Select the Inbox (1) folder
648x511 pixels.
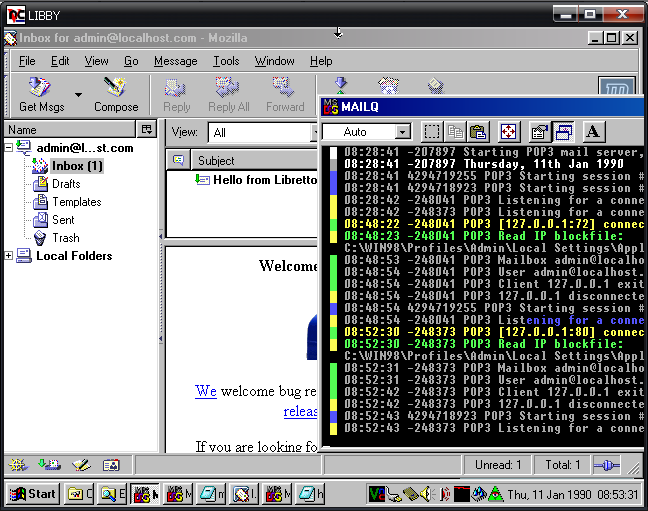(77, 166)
